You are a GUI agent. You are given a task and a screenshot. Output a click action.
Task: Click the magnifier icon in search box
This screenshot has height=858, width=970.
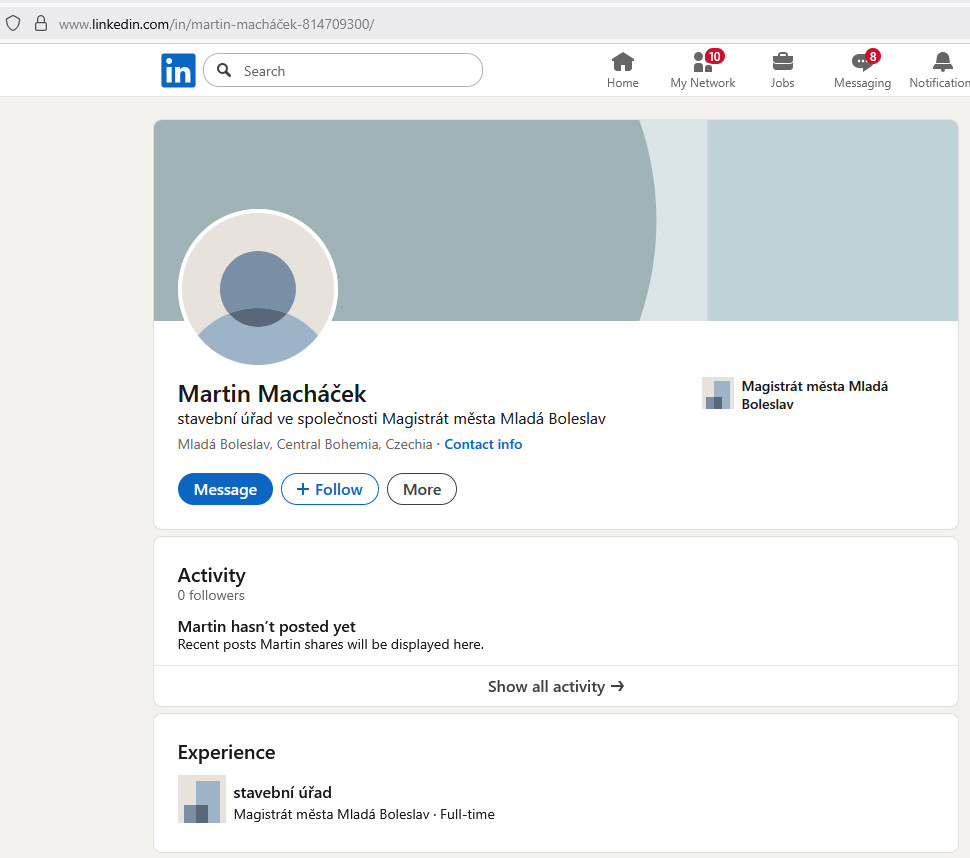224,71
